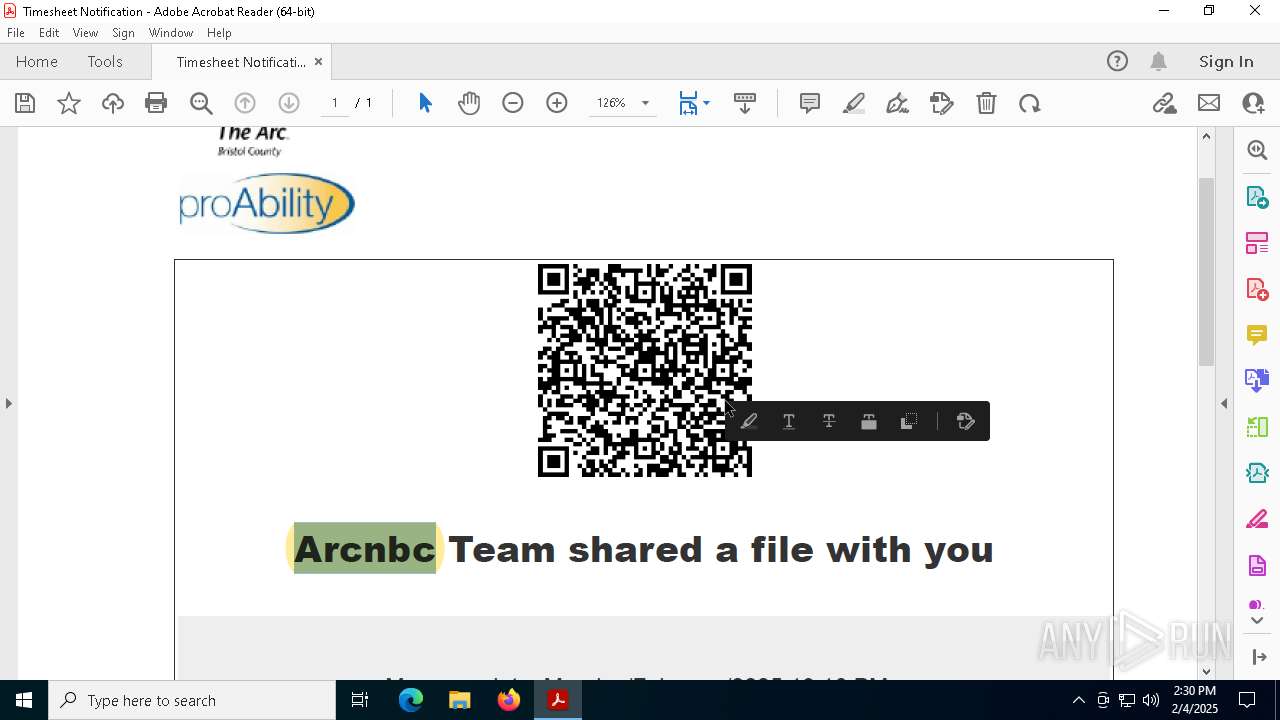Open the Export PDF tool in right pane

tap(1257, 197)
